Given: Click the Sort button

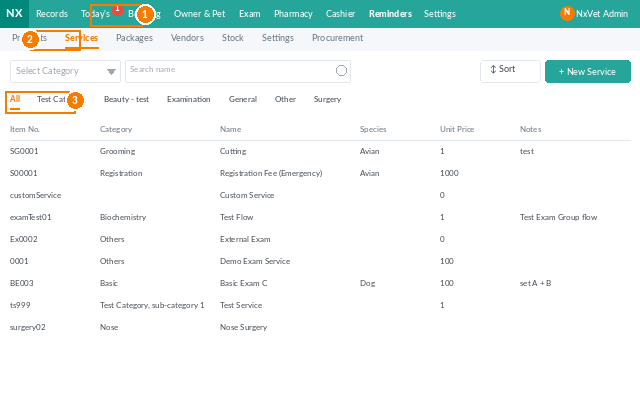Looking at the screenshot, I should pyautogui.click(x=510, y=71).
